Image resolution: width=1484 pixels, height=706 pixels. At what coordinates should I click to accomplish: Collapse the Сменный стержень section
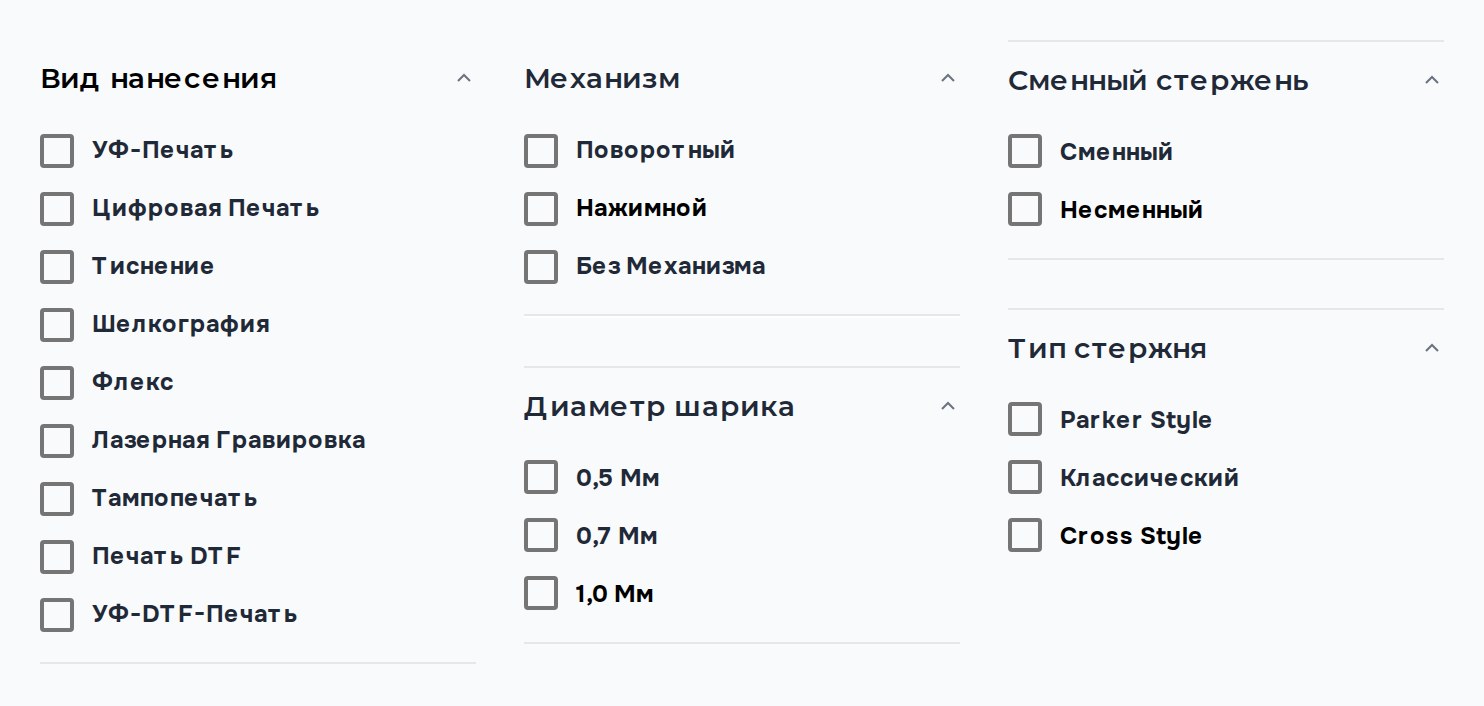pos(1432,81)
